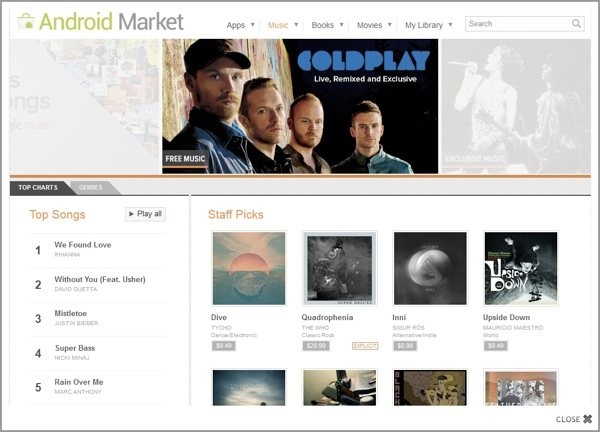The width and height of the screenshot is (600, 432).
Task: Click the close X icon at bottom right
Action: point(587,419)
